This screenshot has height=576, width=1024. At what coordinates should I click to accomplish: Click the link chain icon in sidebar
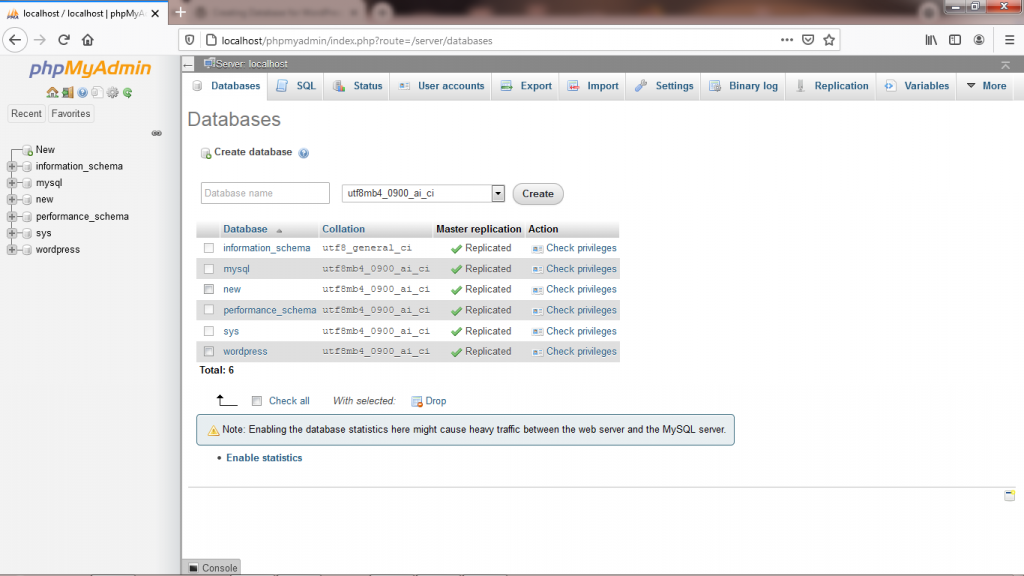[156, 133]
